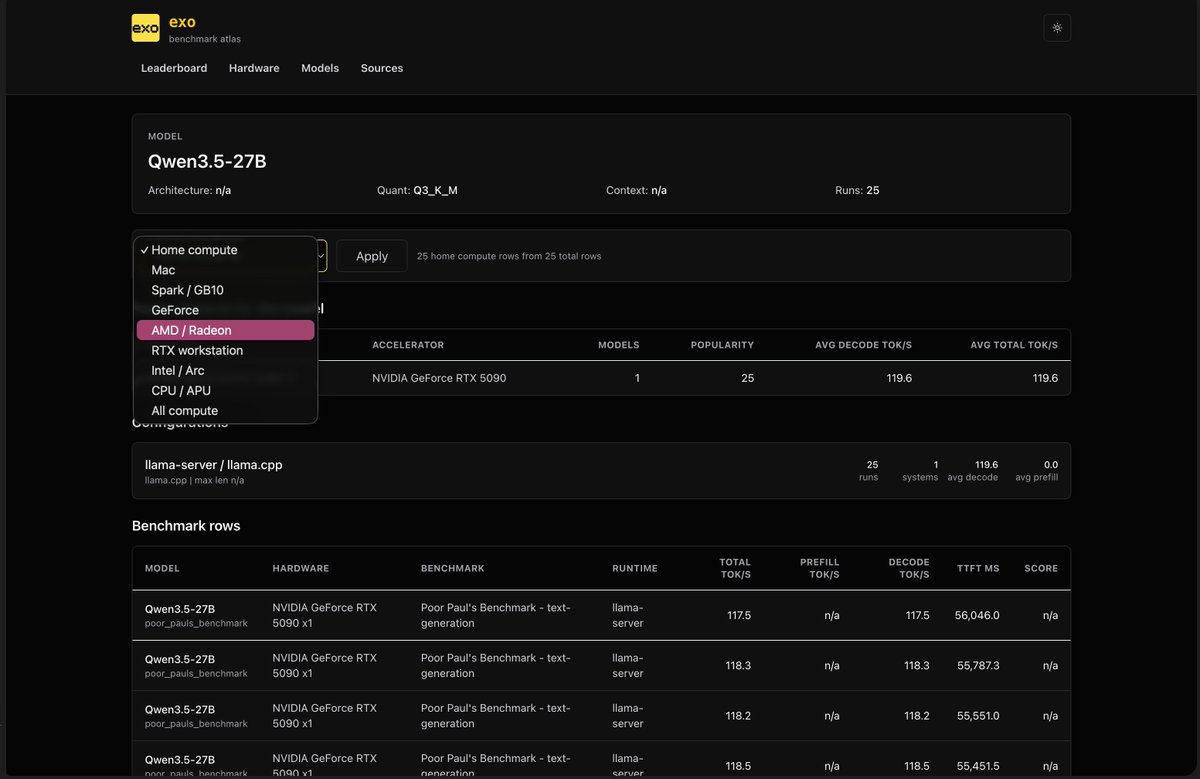This screenshot has width=1200, height=779.
Task: Click the llama.cpp | max len n/a subtitle
Action: click(x=194, y=481)
